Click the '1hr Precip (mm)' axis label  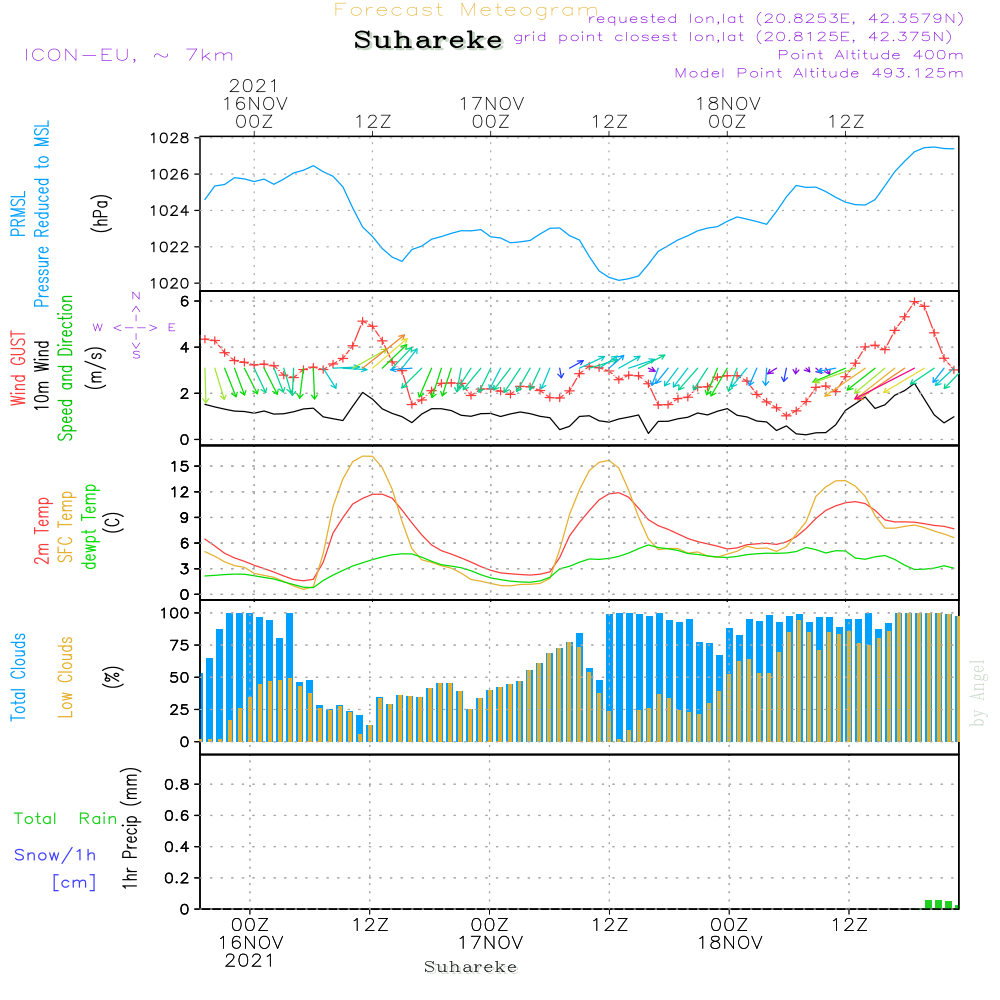coord(130,828)
